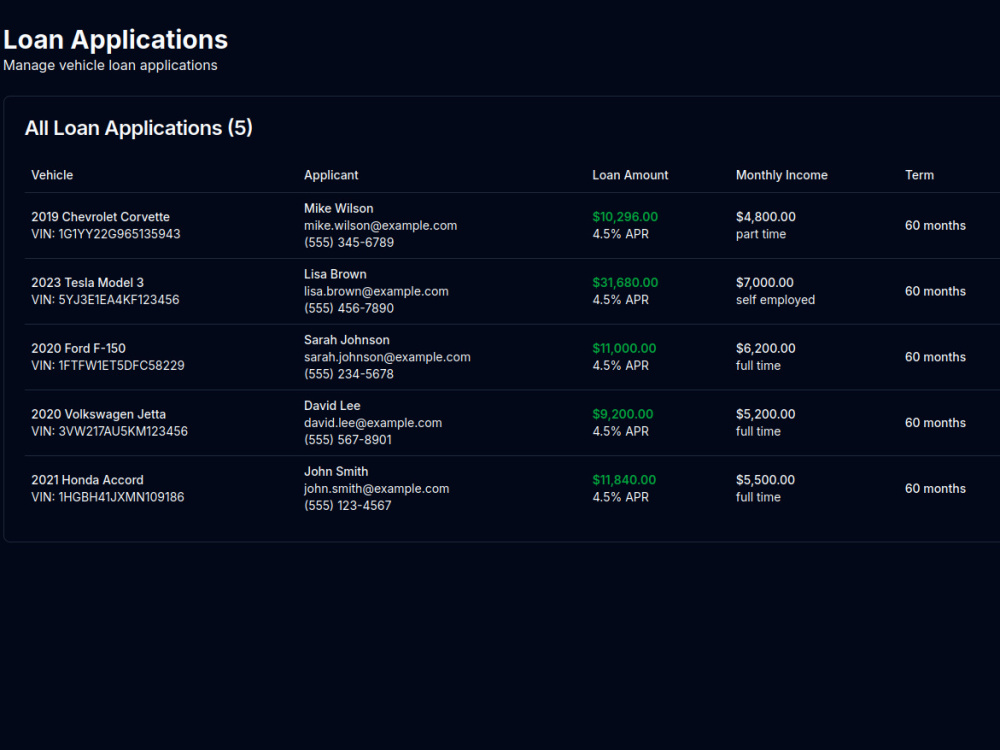Click the 'self employed' employment label

776,300
